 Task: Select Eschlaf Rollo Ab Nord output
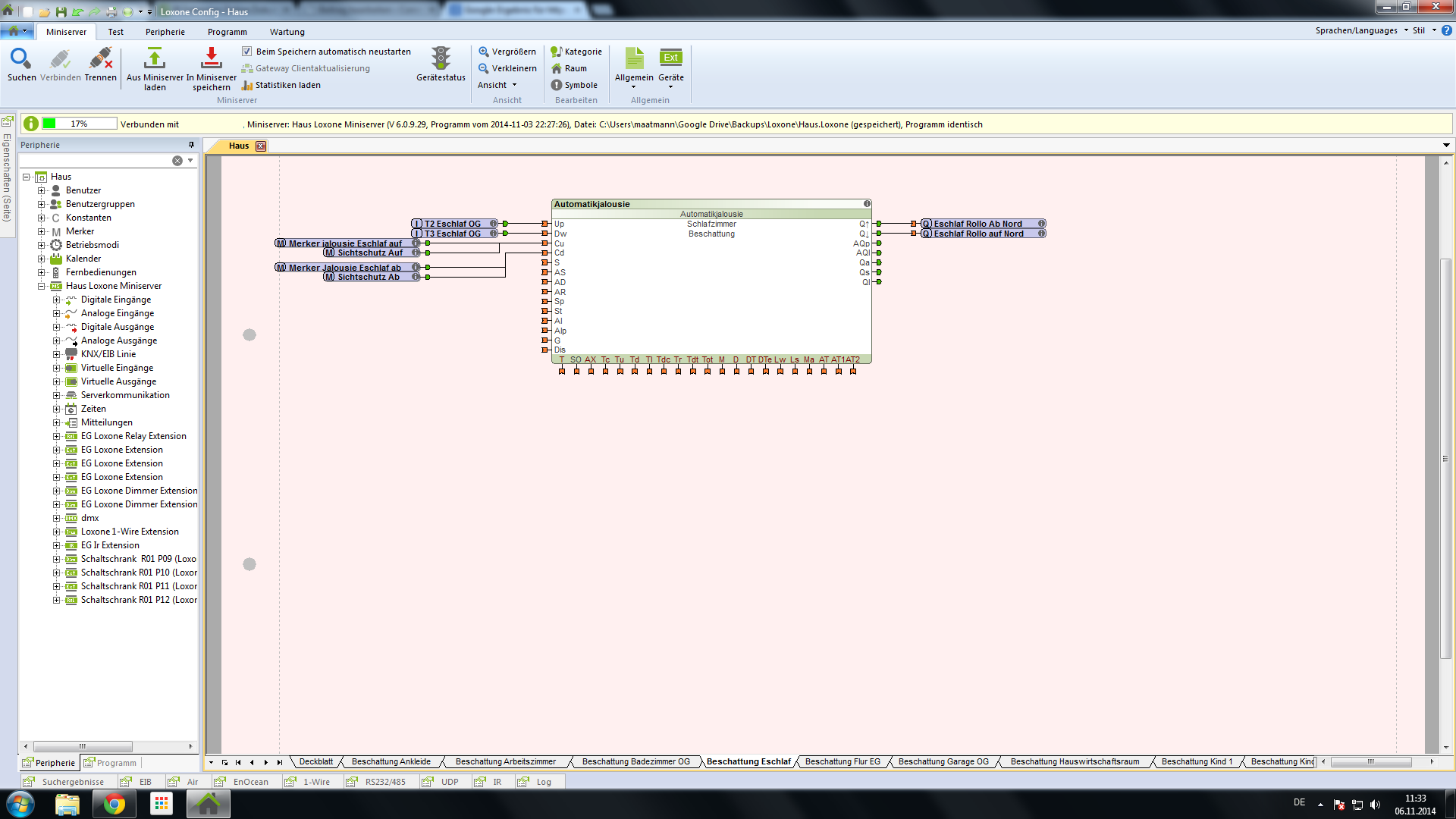coord(984,224)
